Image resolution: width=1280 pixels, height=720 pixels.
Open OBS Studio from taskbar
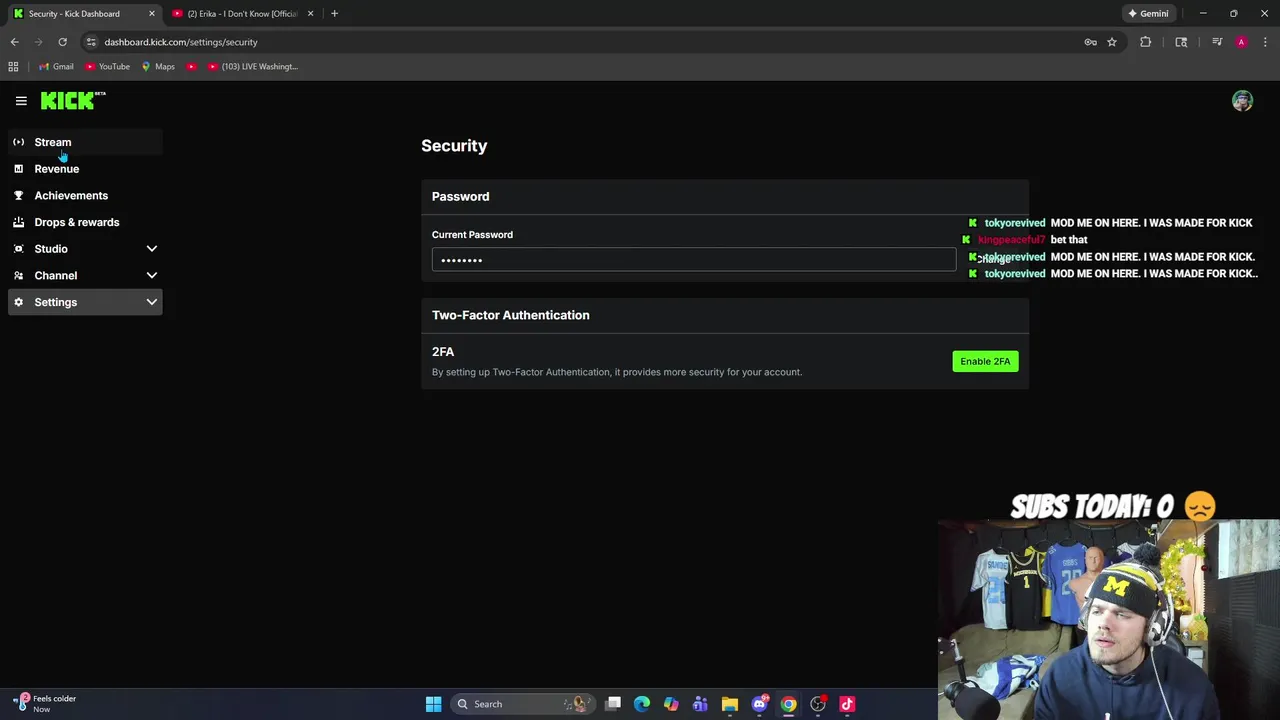pyautogui.click(x=818, y=704)
